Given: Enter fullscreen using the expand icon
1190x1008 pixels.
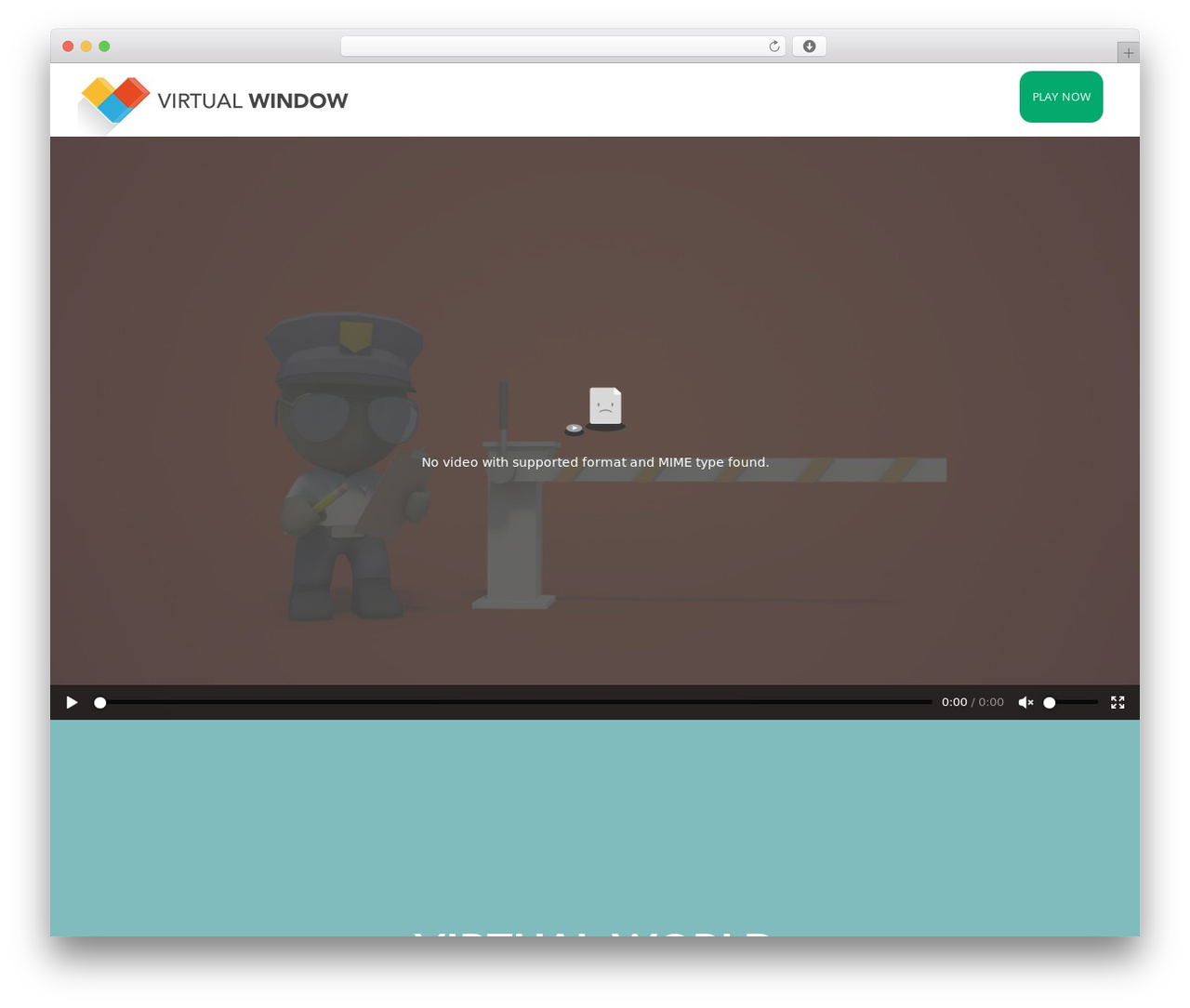Looking at the screenshot, I should pyautogui.click(x=1117, y=702).
